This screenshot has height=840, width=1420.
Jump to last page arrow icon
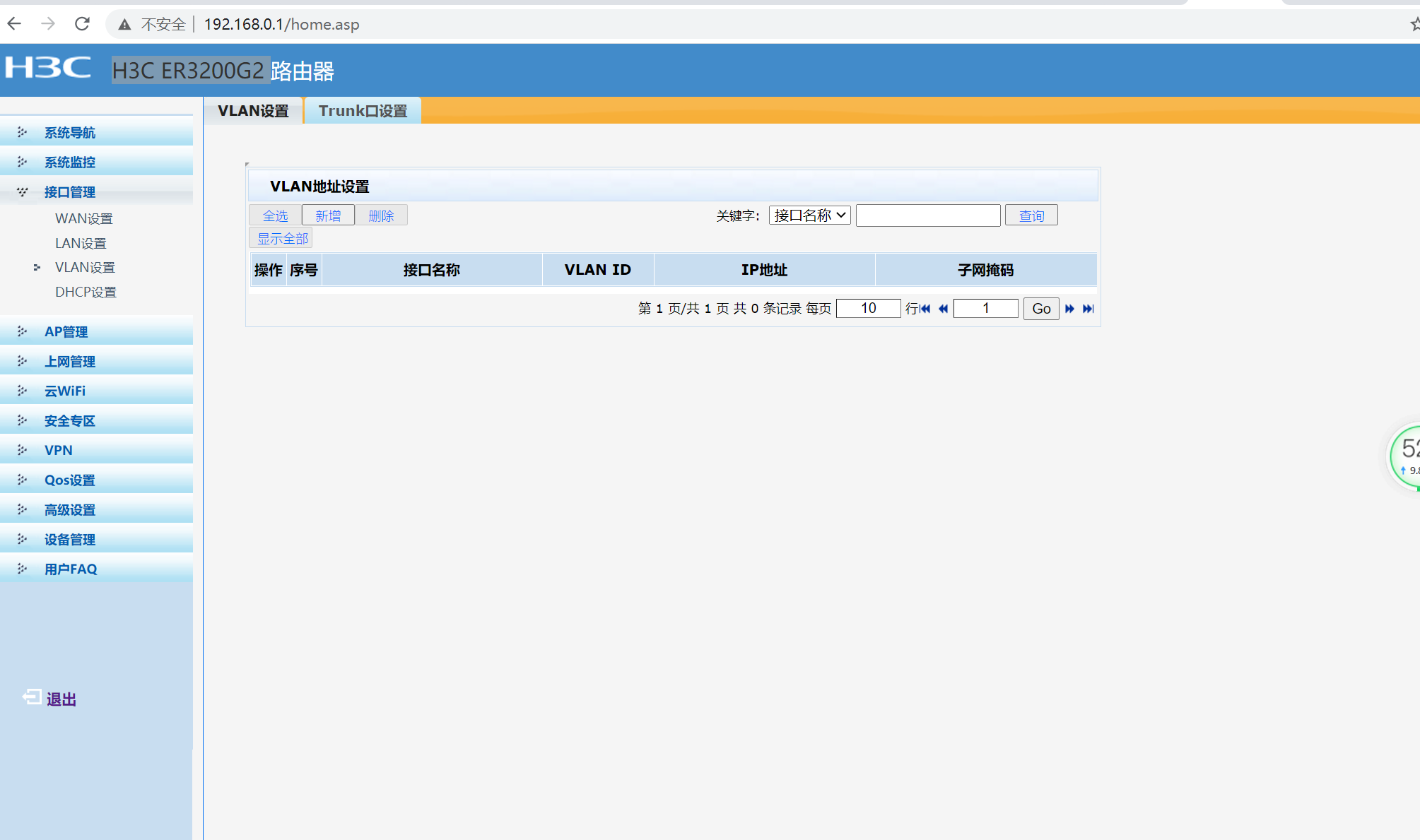1089,309
